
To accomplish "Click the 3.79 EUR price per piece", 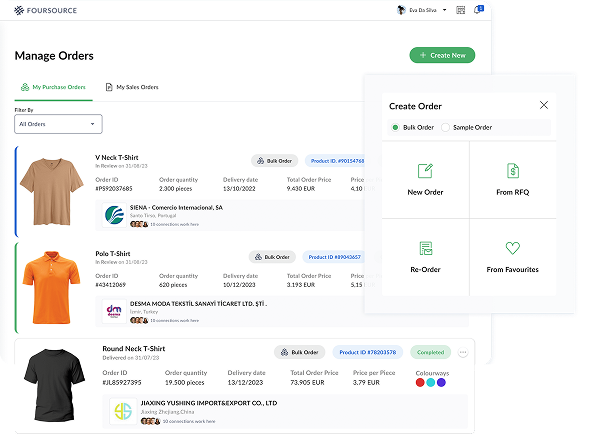I will coord(366,383).
